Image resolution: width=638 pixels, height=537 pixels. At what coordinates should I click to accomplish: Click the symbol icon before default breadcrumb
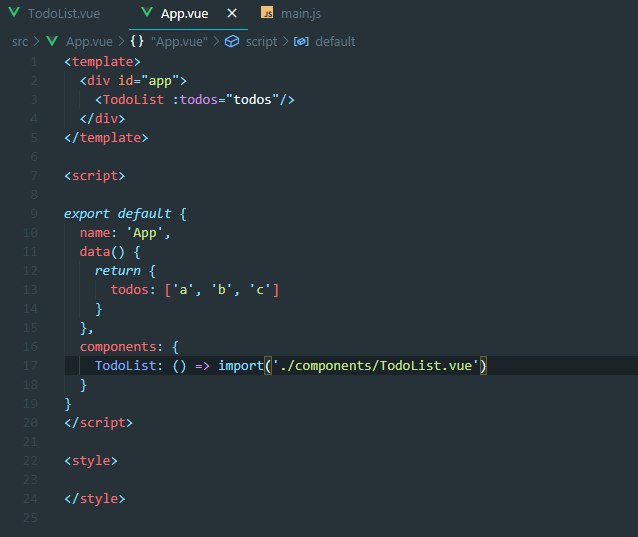pos(301,41)
